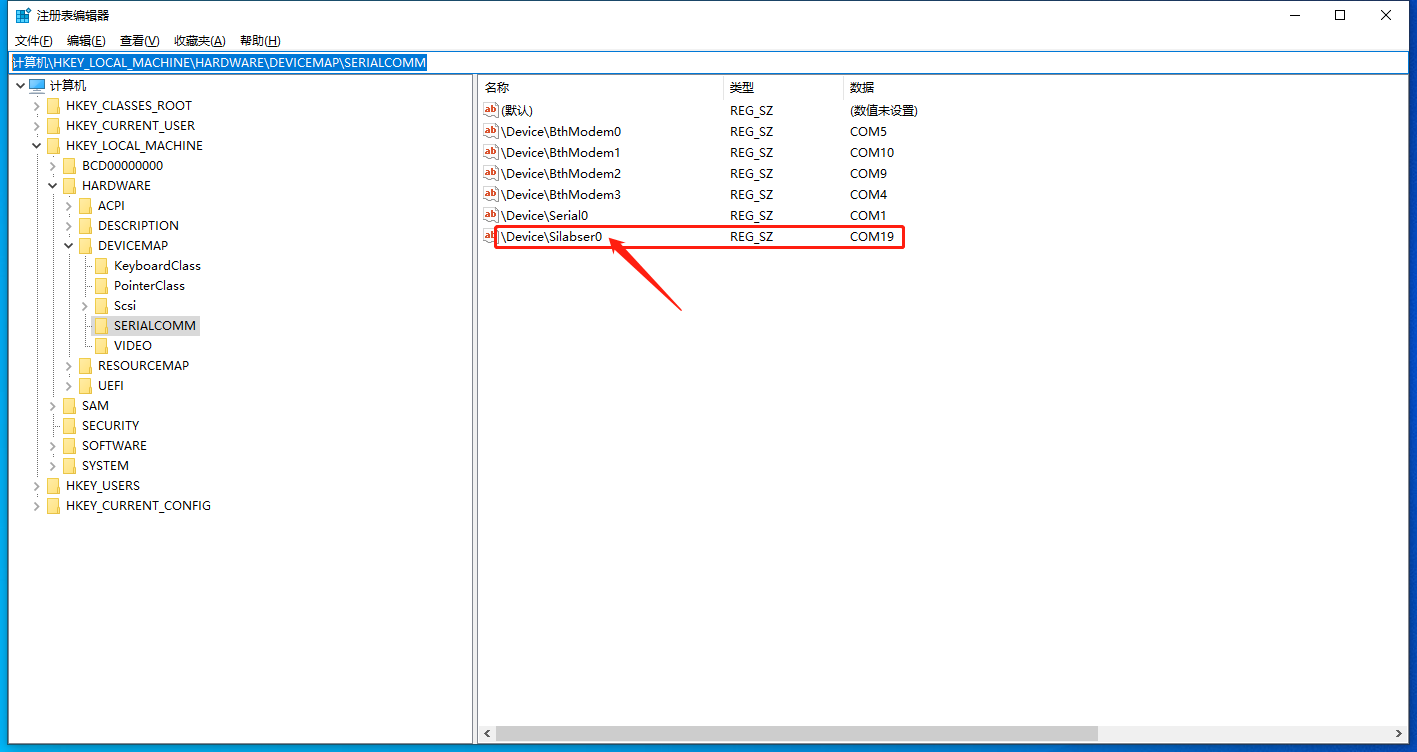Expand HKEY_CURRENT_CONFIG chevron
The image size is (1417, 752).
[37, 506]
